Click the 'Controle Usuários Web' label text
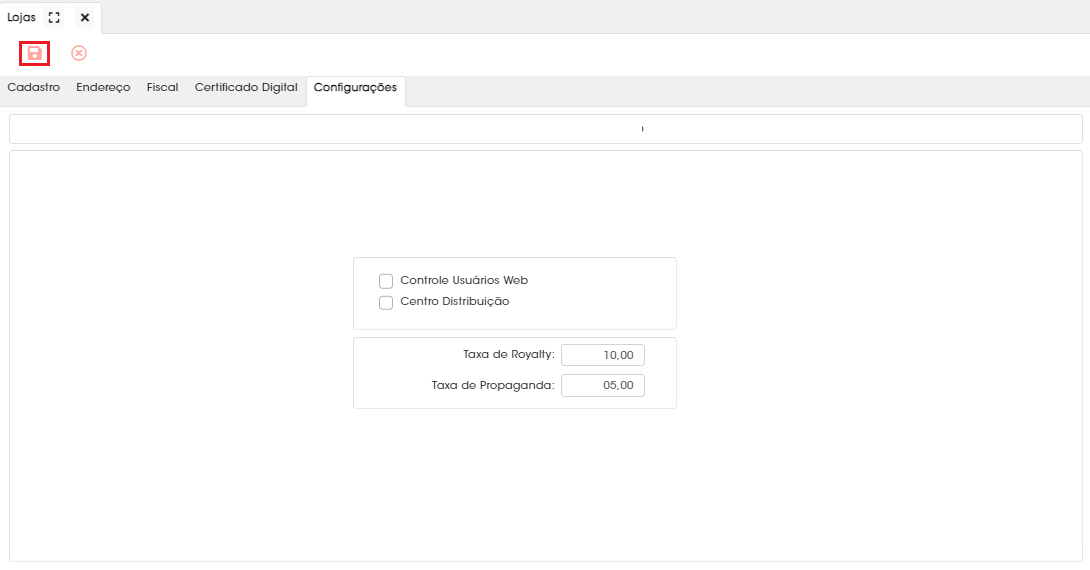Image resolution: width=1090 pixels, height=570 pixels. [x=464, y=280]
